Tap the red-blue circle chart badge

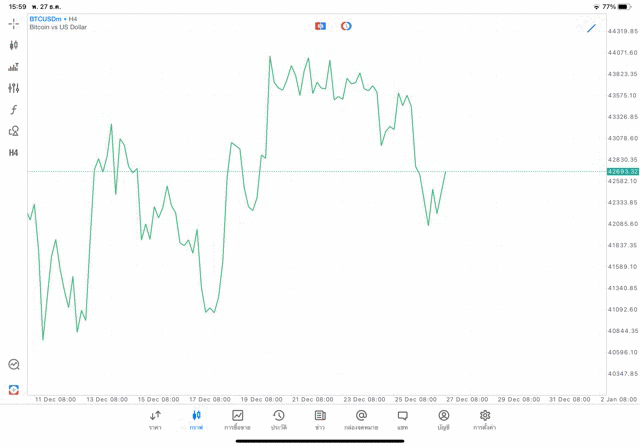(x=346, y=26)
